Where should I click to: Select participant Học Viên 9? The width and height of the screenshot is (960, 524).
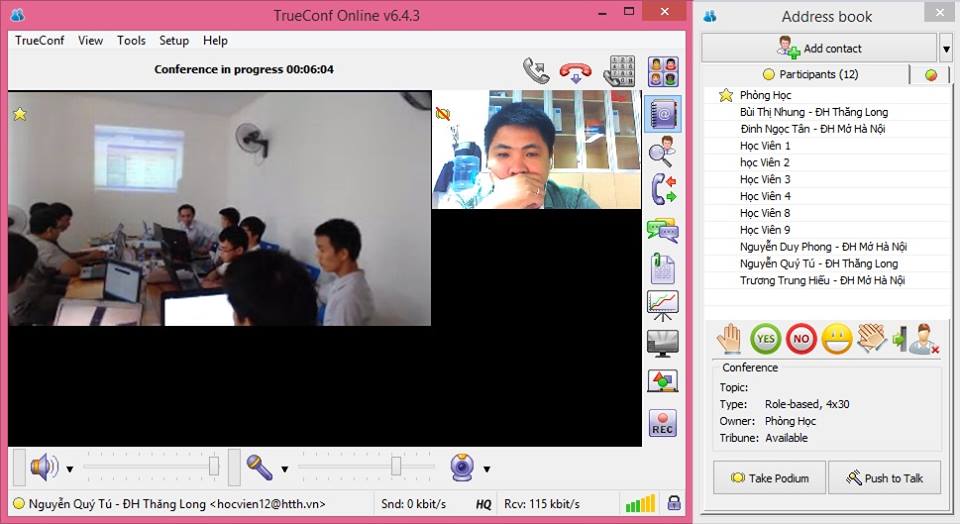pyautogui.click(x=828, y=230)
